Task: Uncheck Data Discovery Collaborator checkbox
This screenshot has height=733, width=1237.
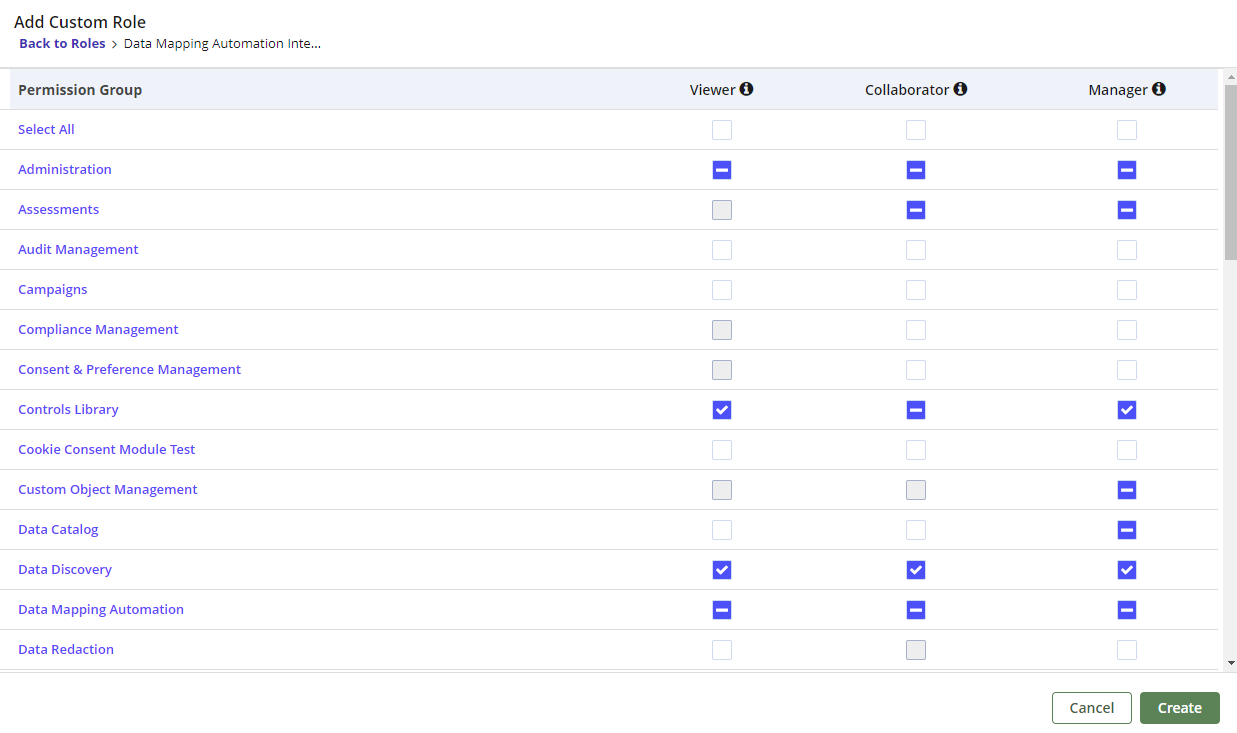Action: point(916,570)
